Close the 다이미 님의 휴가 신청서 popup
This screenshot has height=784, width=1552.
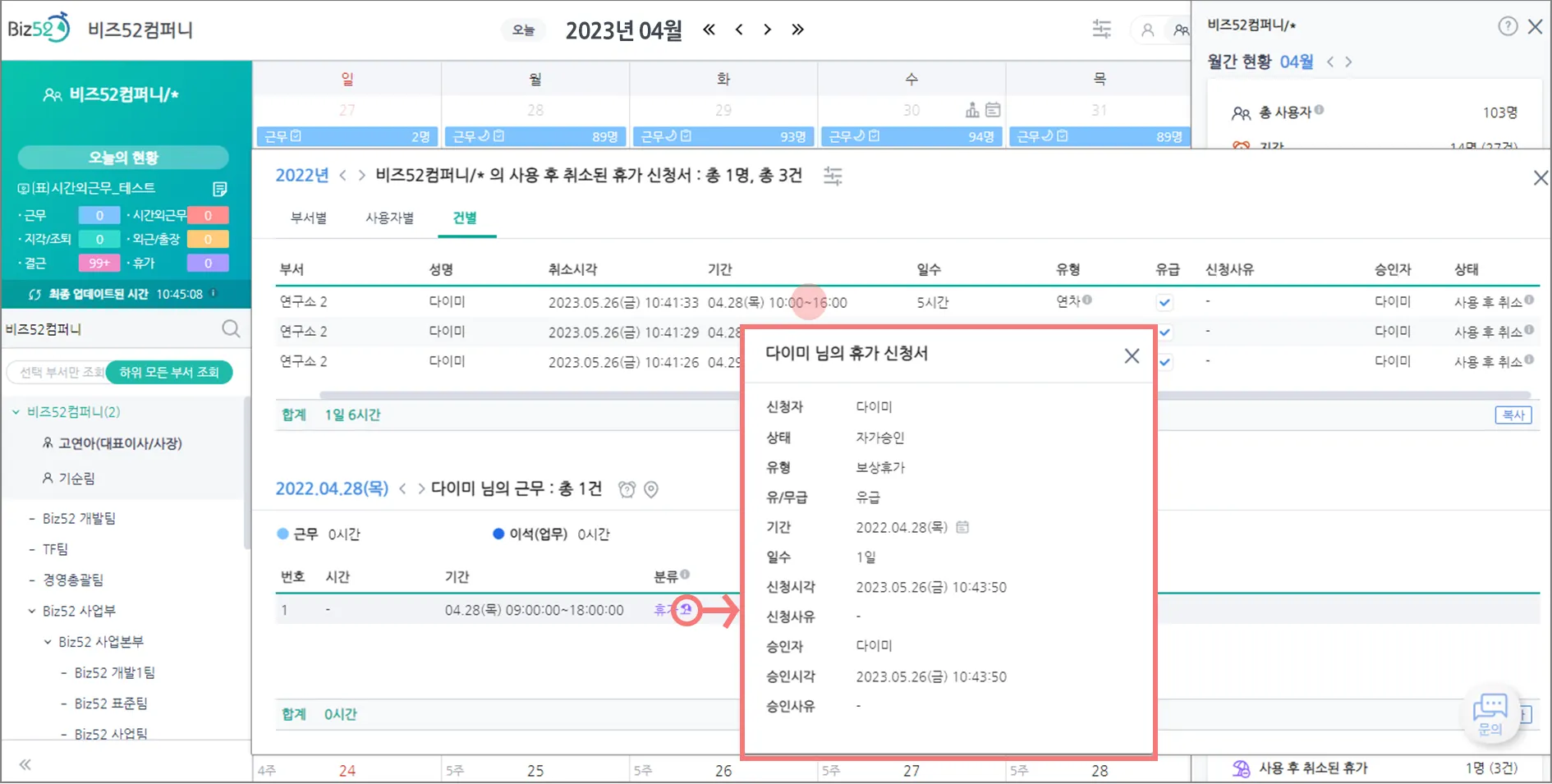point(1132,355)
